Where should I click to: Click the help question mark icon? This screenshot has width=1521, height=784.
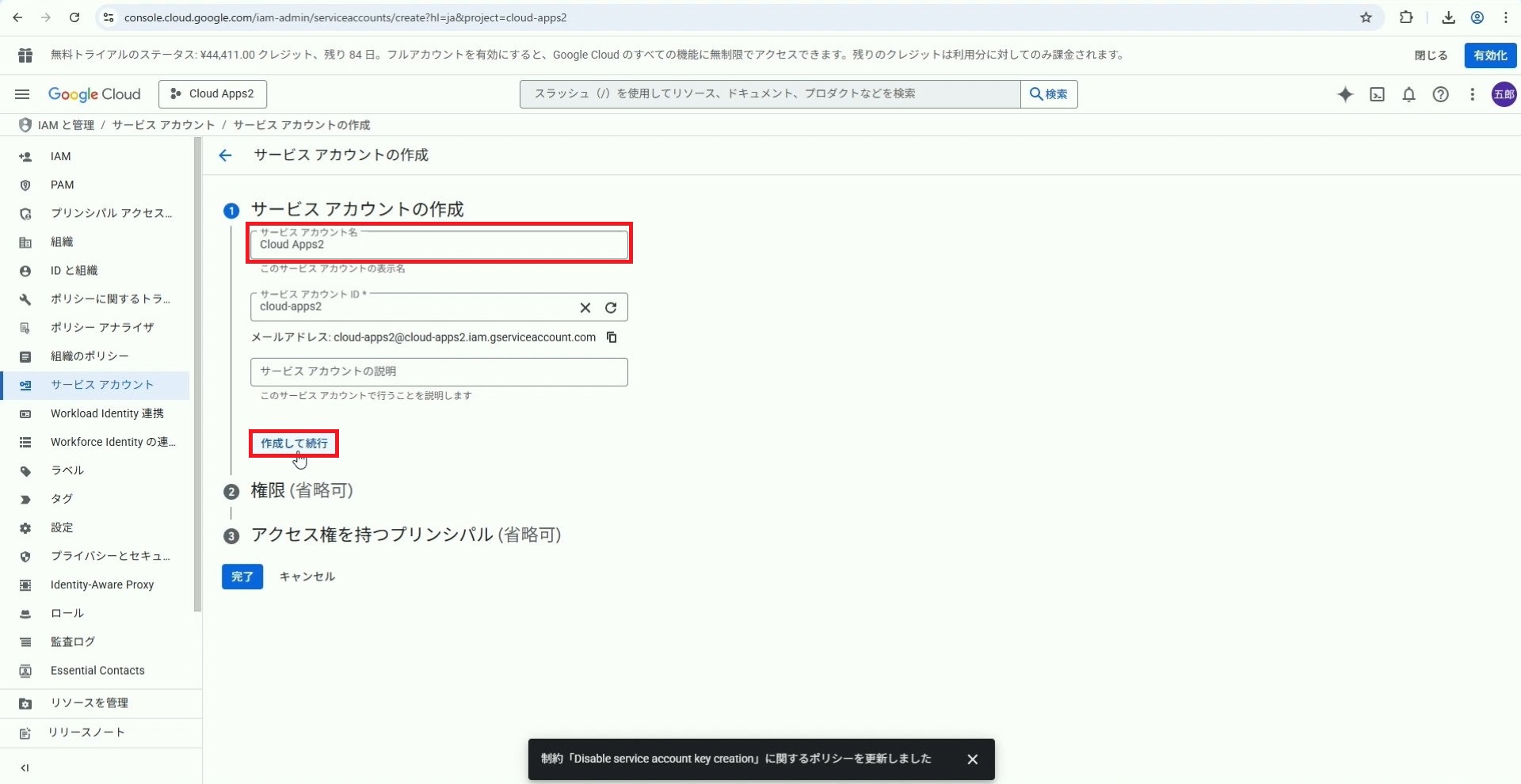point(1440,94)
